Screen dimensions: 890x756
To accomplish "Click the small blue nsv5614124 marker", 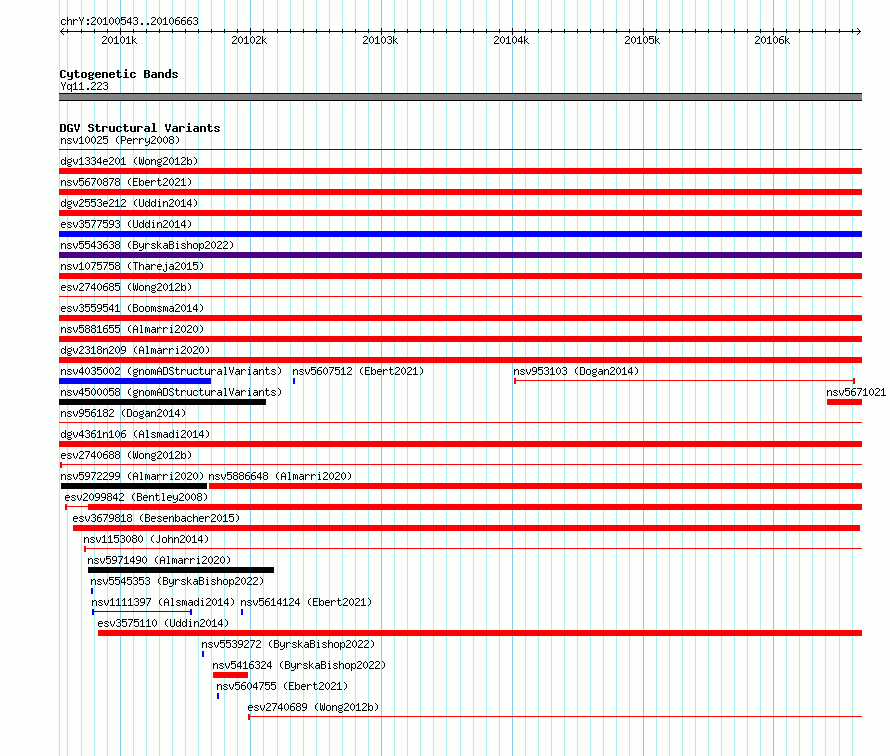I will [242, 612].
